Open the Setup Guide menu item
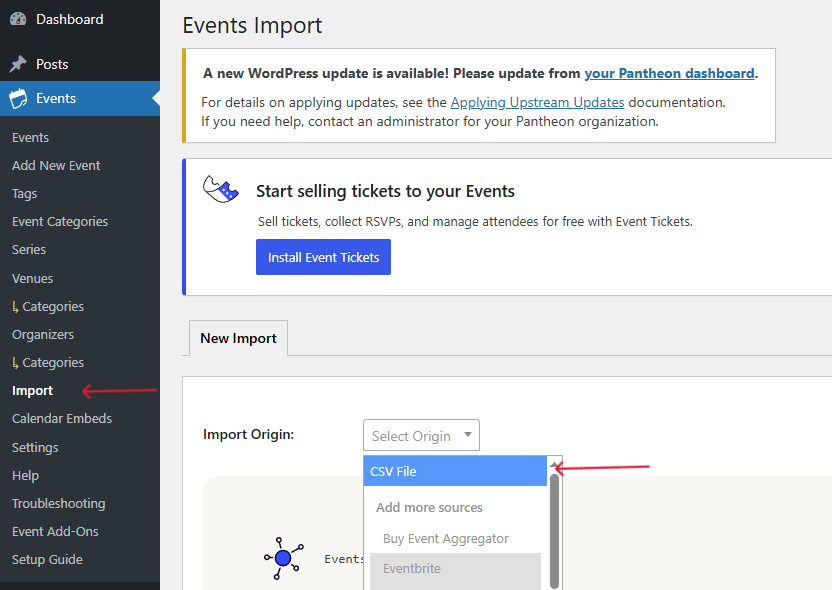The height and width of the screenshot is (590, 832). tap(47, 560)
